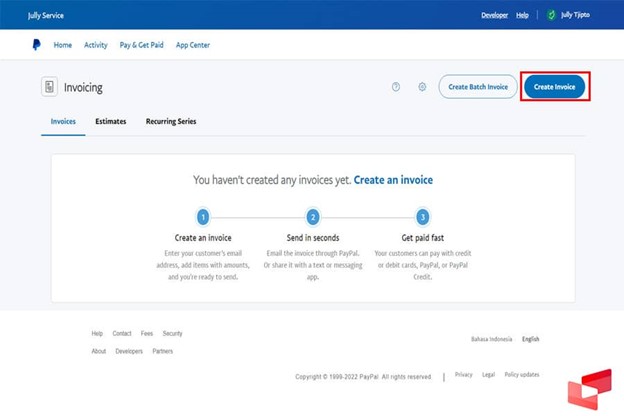624x416 pixels.
Task: Go to App Center in navigation
Action: pyautogui.click(x=193, y=45)
